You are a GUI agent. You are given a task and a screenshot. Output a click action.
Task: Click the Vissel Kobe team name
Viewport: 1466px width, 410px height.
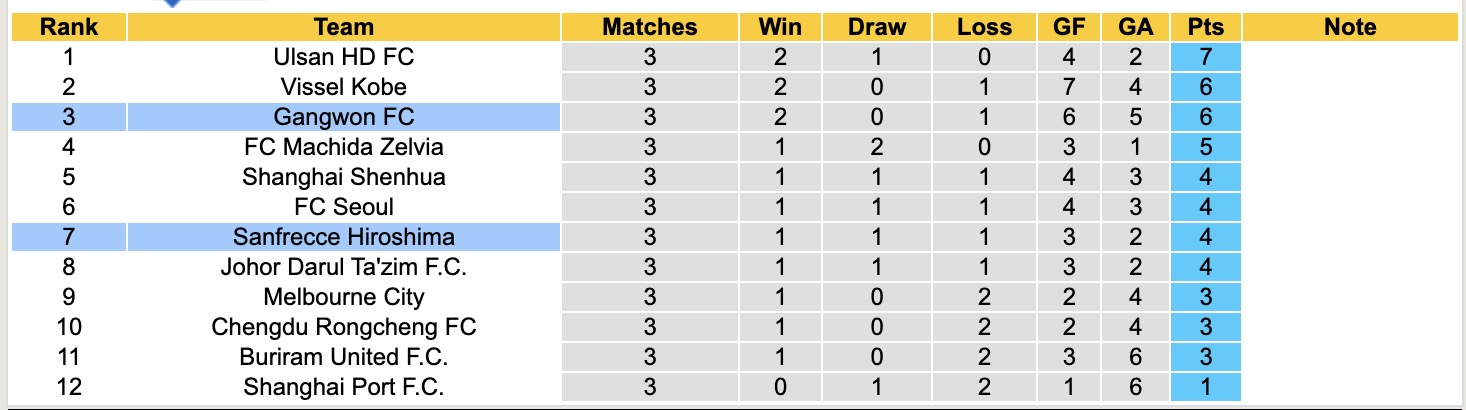[x=343, y=88]
